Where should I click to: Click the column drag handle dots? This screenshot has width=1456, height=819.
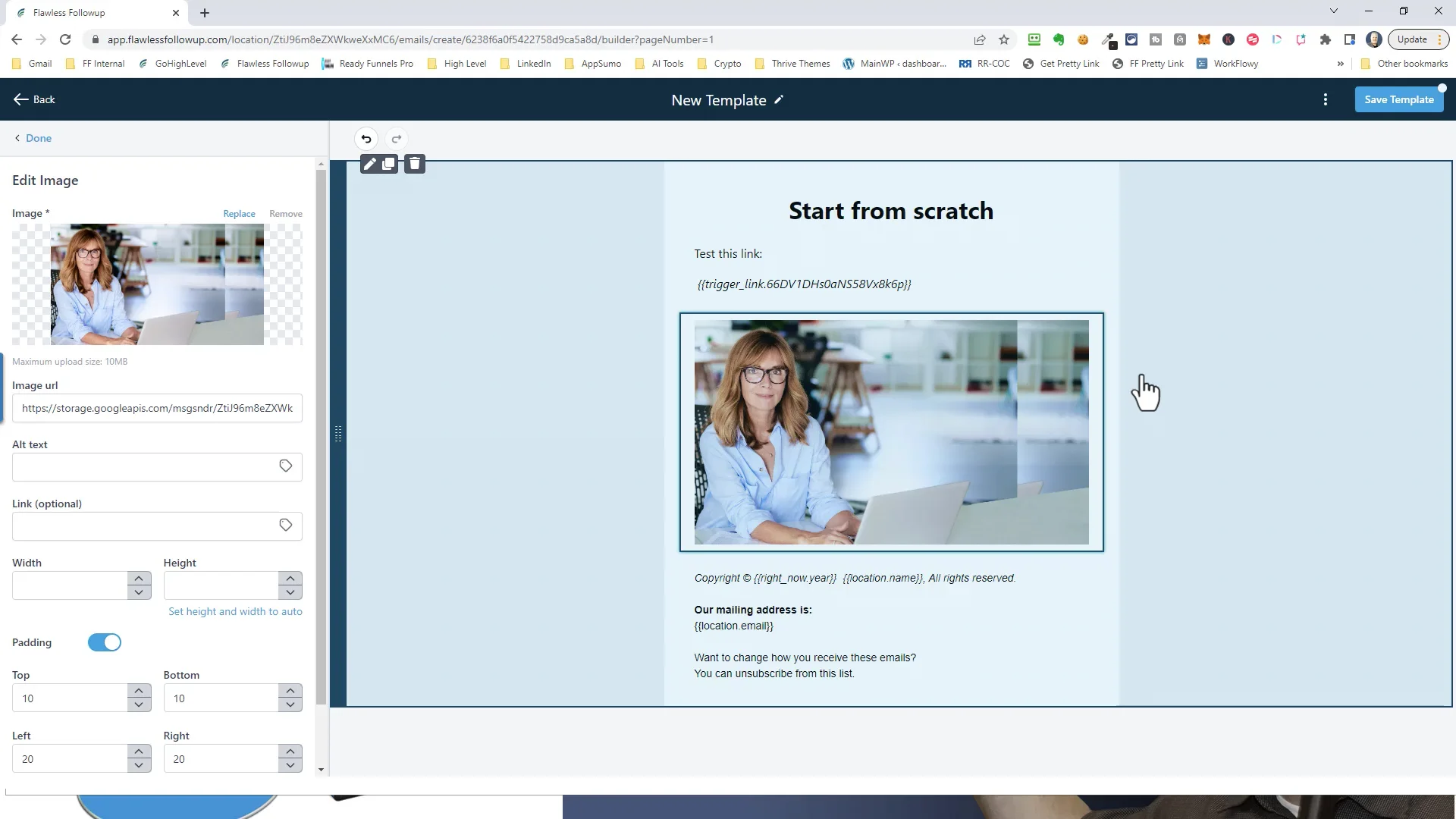[x=338, y=434]
